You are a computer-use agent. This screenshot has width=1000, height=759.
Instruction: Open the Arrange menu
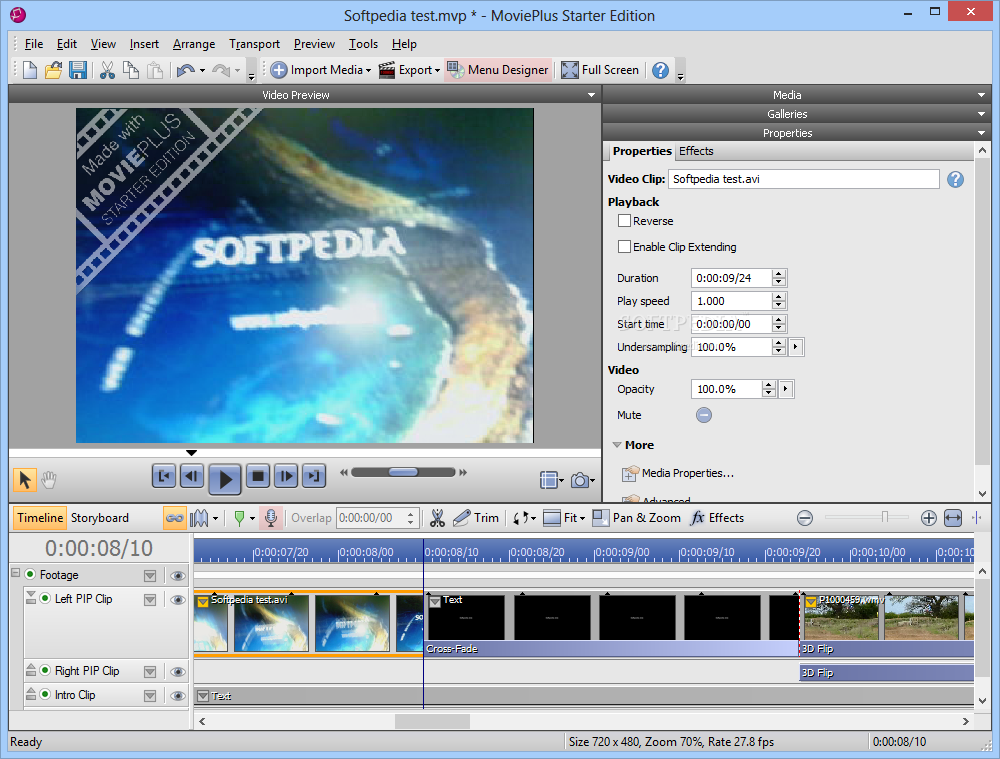(x=194, y=44)
